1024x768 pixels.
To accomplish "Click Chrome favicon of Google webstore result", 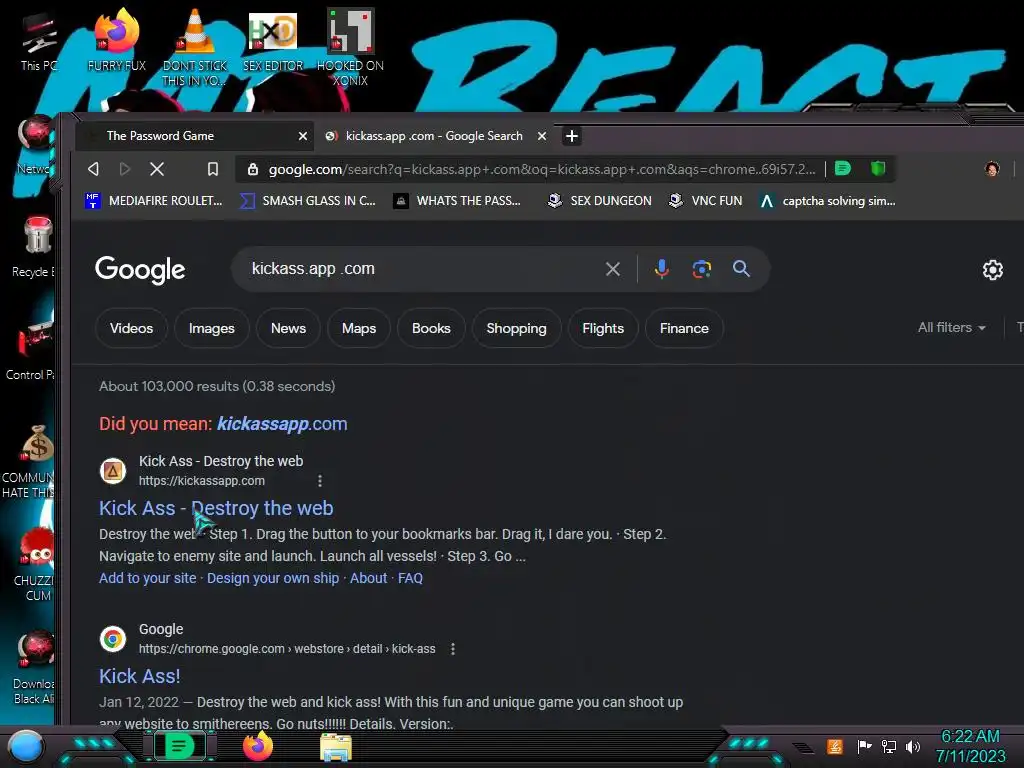I will coord(113,639).
